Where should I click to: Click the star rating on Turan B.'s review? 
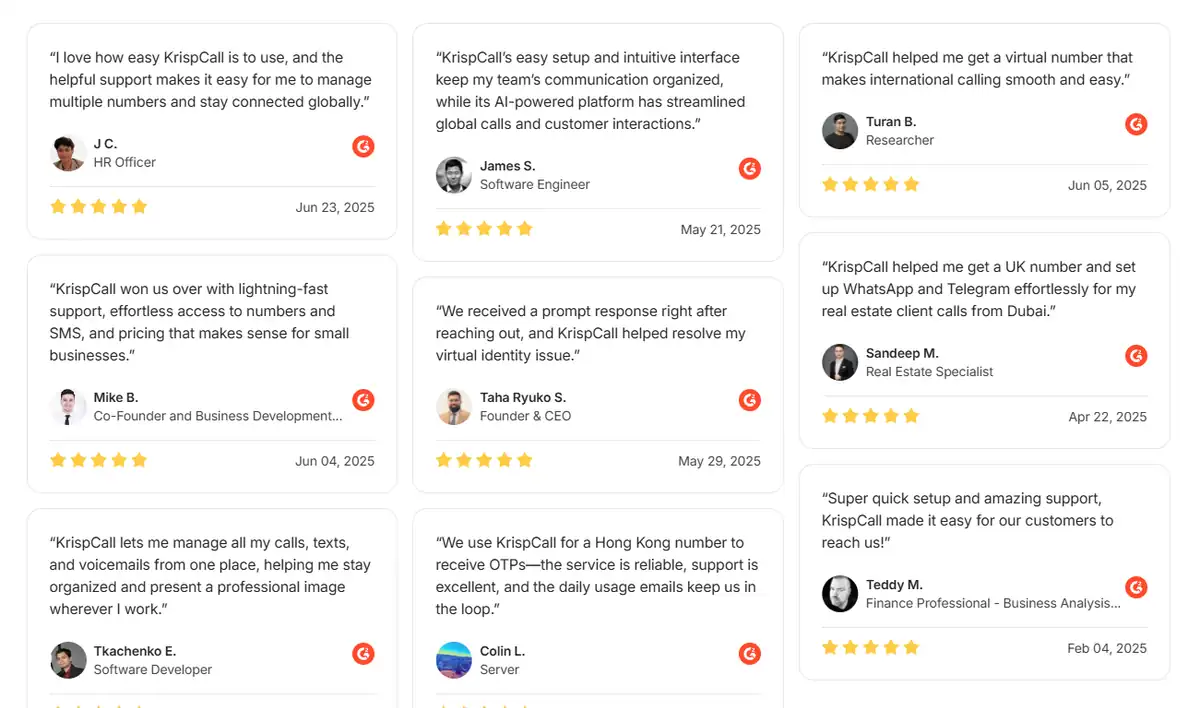point(871,185)
